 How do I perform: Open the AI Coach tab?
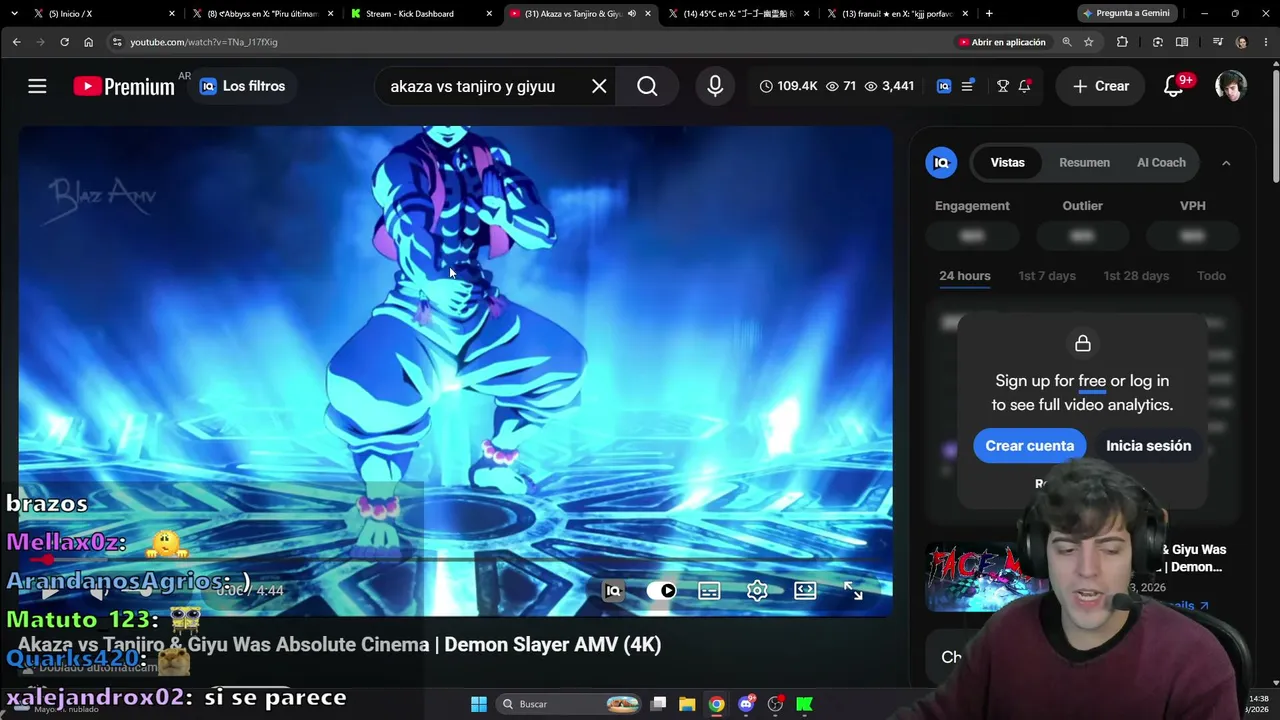[x=1161, y=162]
